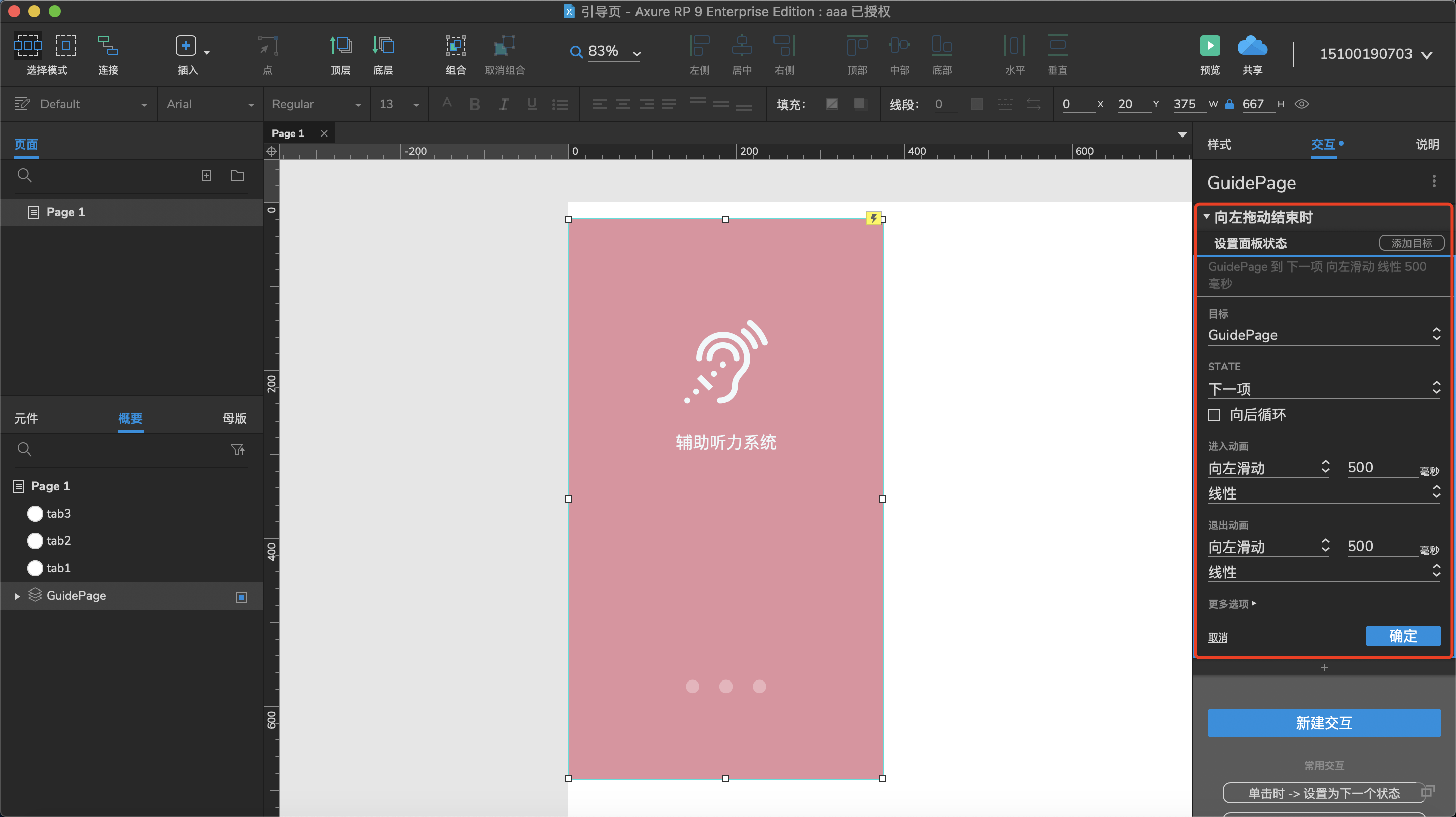The height and width of the screenshot is (817, 1456).
Task: Click the add page icon
Action: coord(207,176)
